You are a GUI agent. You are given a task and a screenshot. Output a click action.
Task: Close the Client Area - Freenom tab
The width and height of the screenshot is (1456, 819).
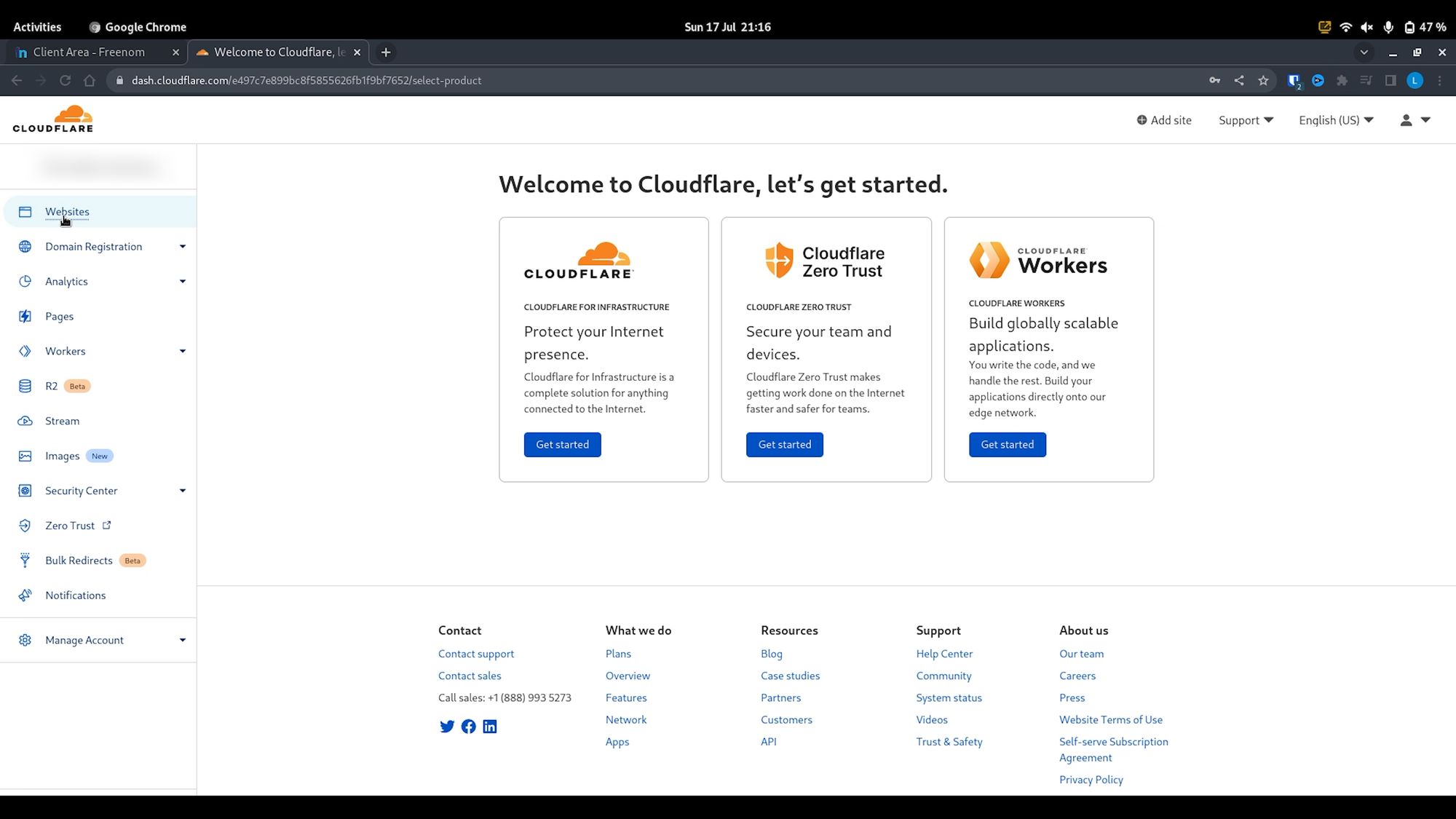[175, 52]
